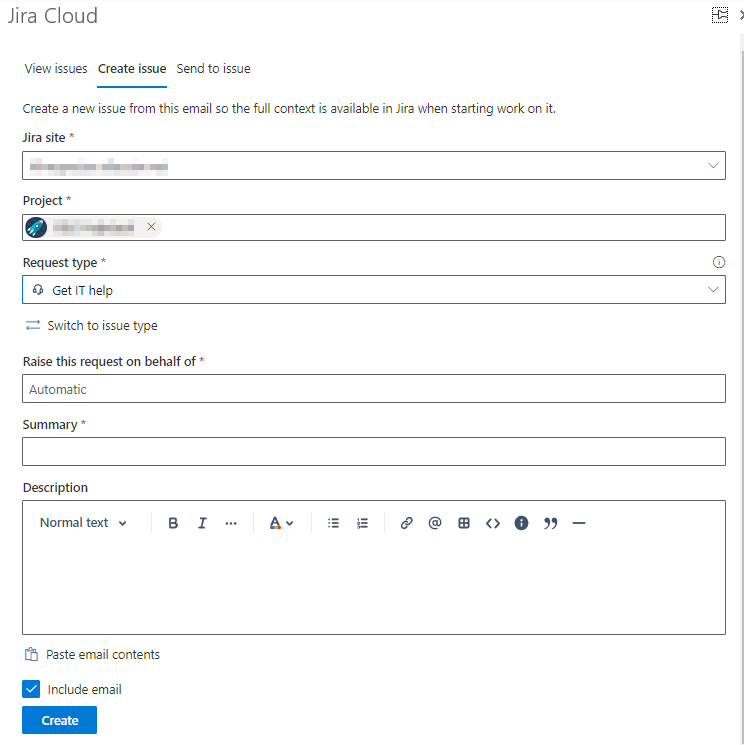This screenshot has width=744, height=745.
Task: Click the pin pane icon
Action: 719,15
